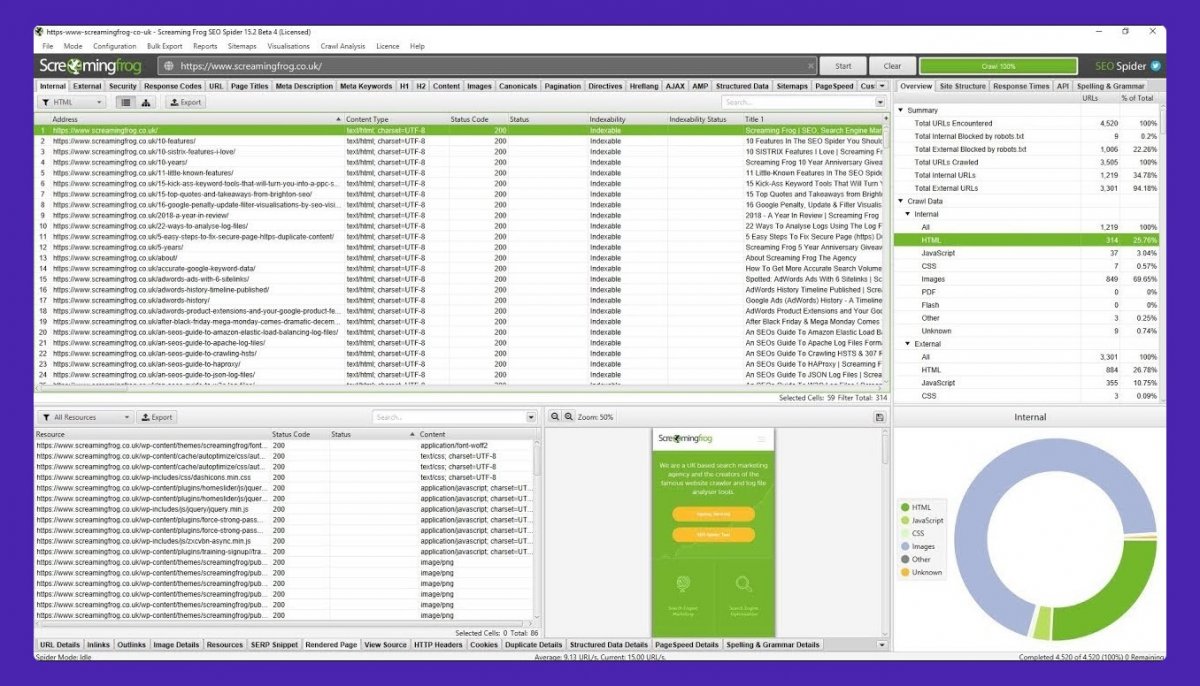The width and height of the screenshot is (1200, 686).
Task: Open the Twitter bird icon
Action: tap(1156, 66)
